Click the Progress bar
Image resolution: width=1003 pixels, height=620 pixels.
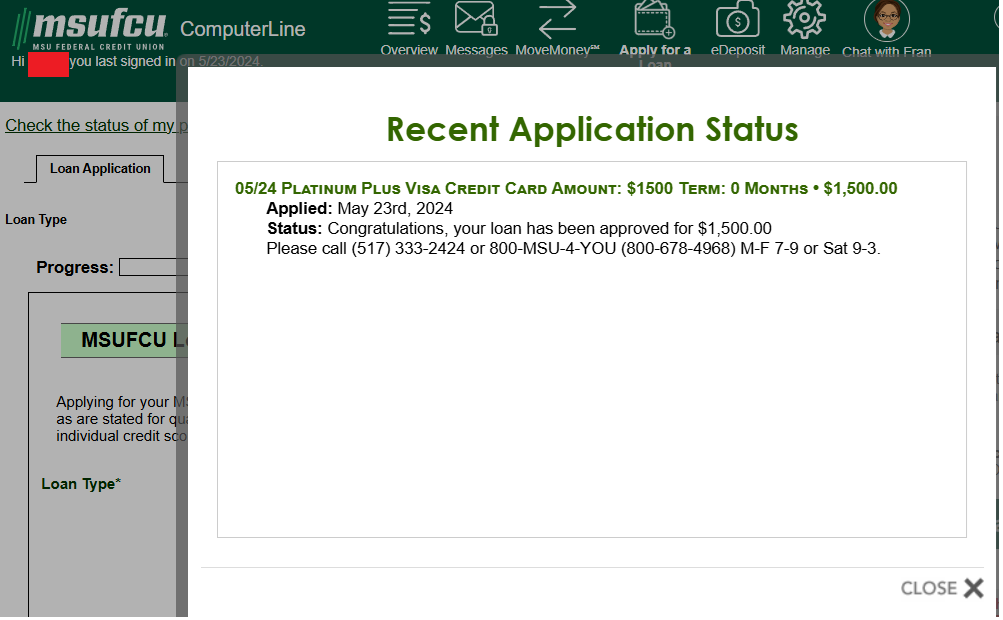tap(153, 267)
